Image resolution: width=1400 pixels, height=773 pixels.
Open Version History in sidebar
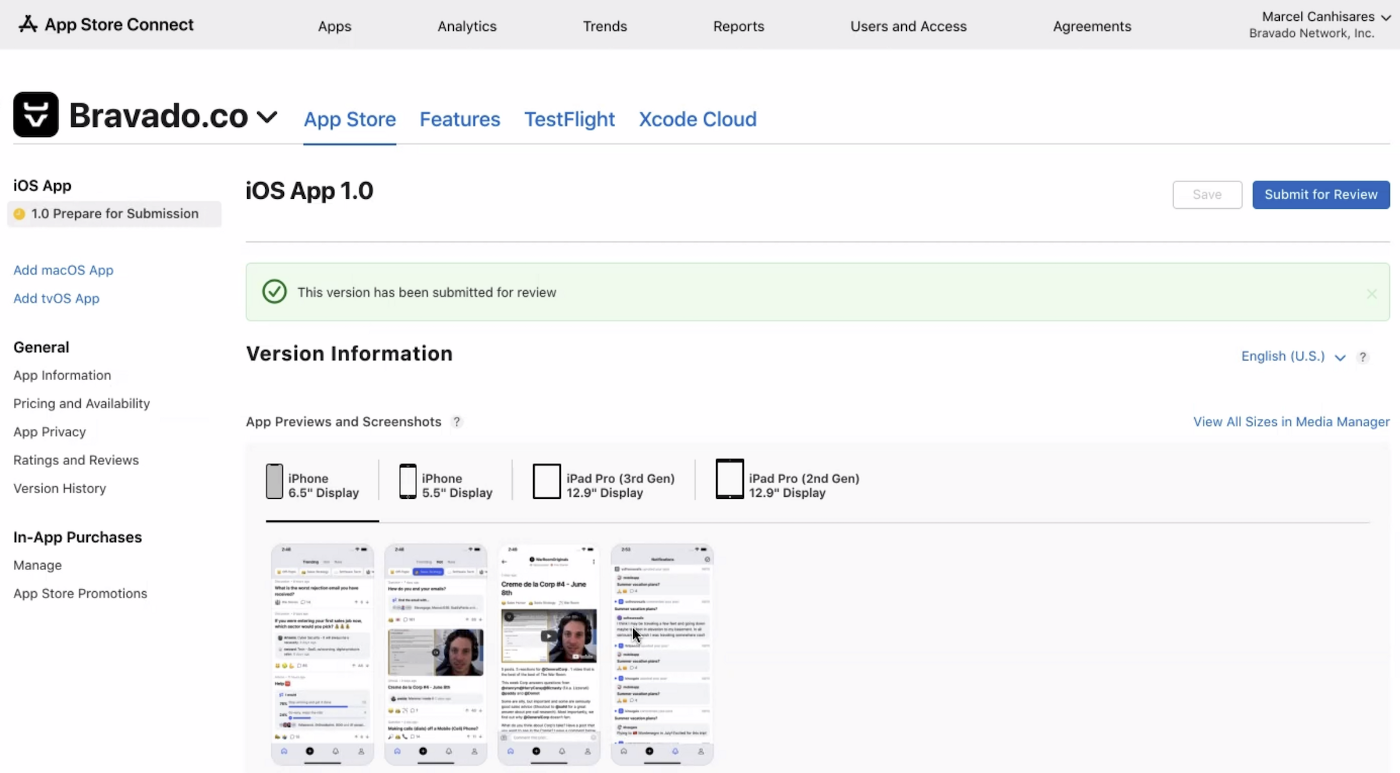pyautogui.click(x=59, y=488)
